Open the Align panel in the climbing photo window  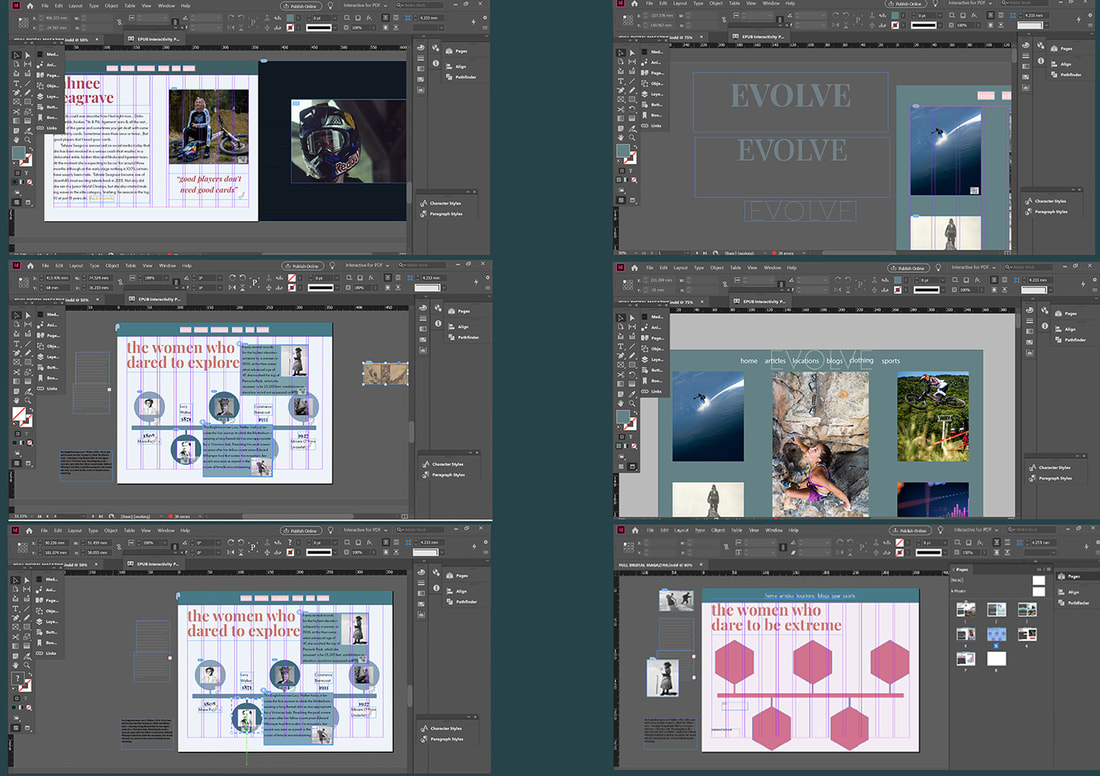click(x=1066, y=329)
